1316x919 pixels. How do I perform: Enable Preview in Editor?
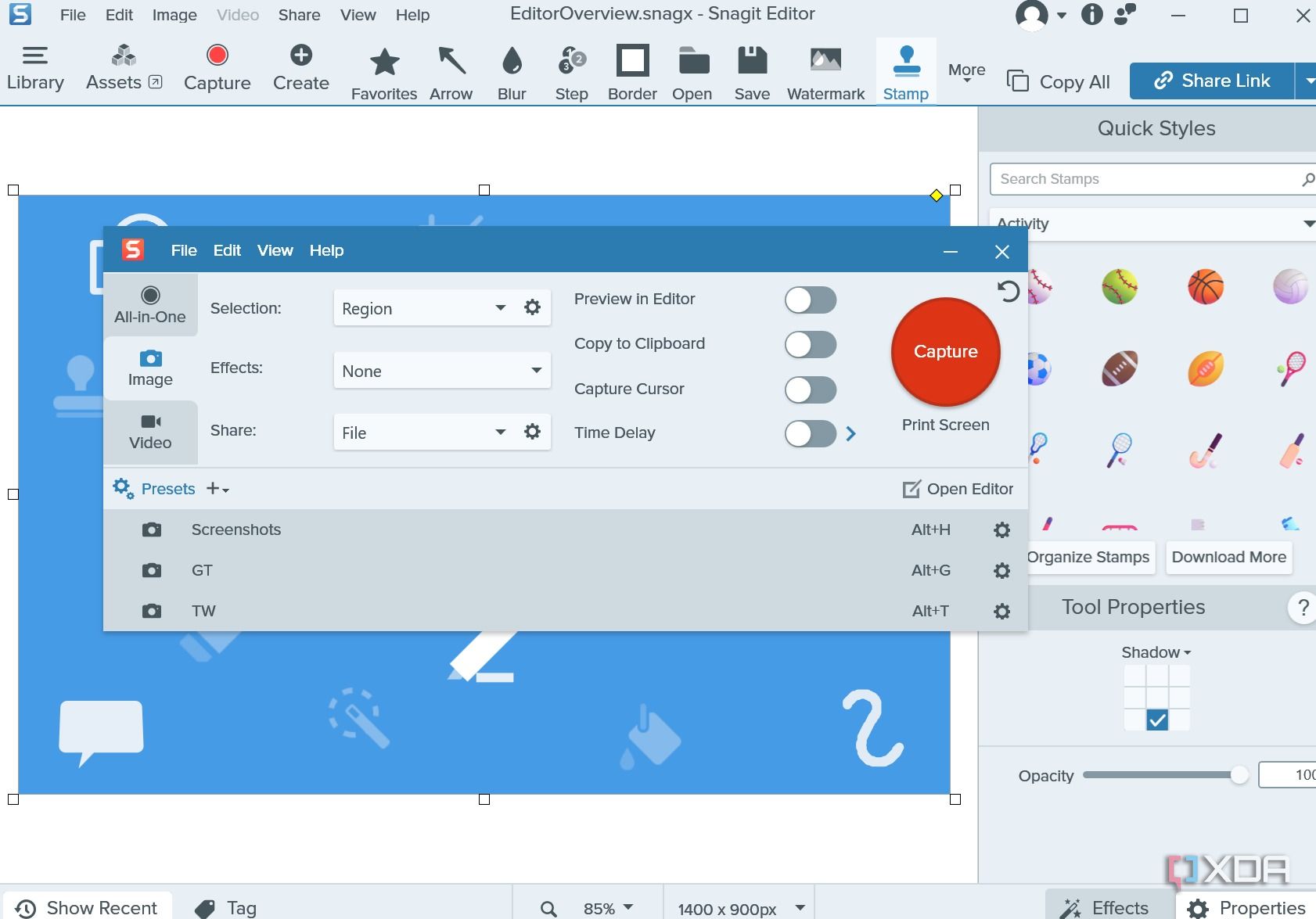(x=811, y=300)
